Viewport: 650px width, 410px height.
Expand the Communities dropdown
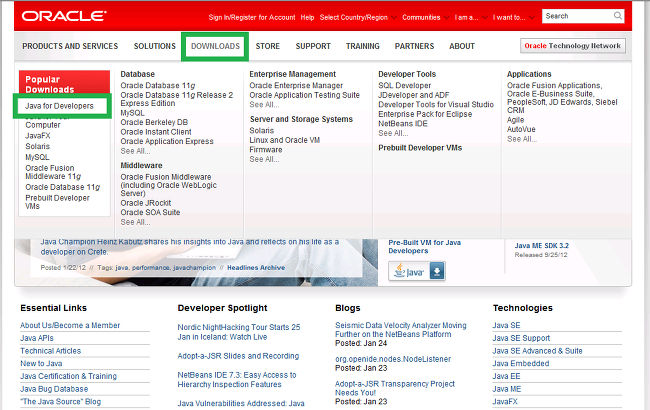coord(426,17)
